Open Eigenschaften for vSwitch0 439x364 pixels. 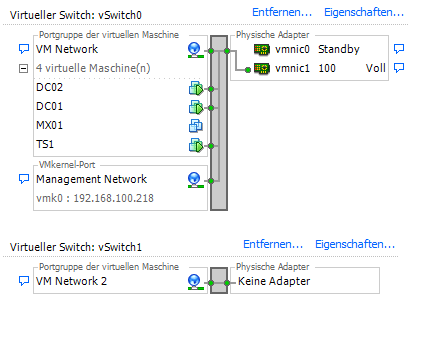(364, 12)
